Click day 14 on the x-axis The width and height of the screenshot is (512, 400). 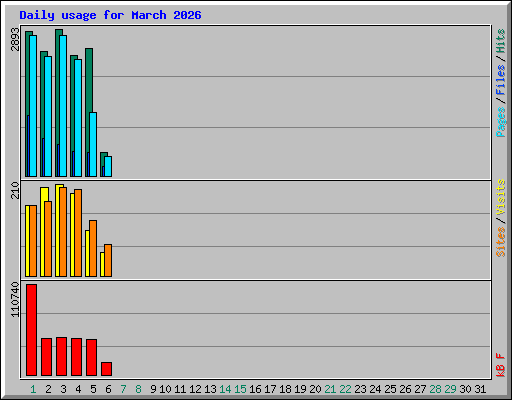point(225,389)
